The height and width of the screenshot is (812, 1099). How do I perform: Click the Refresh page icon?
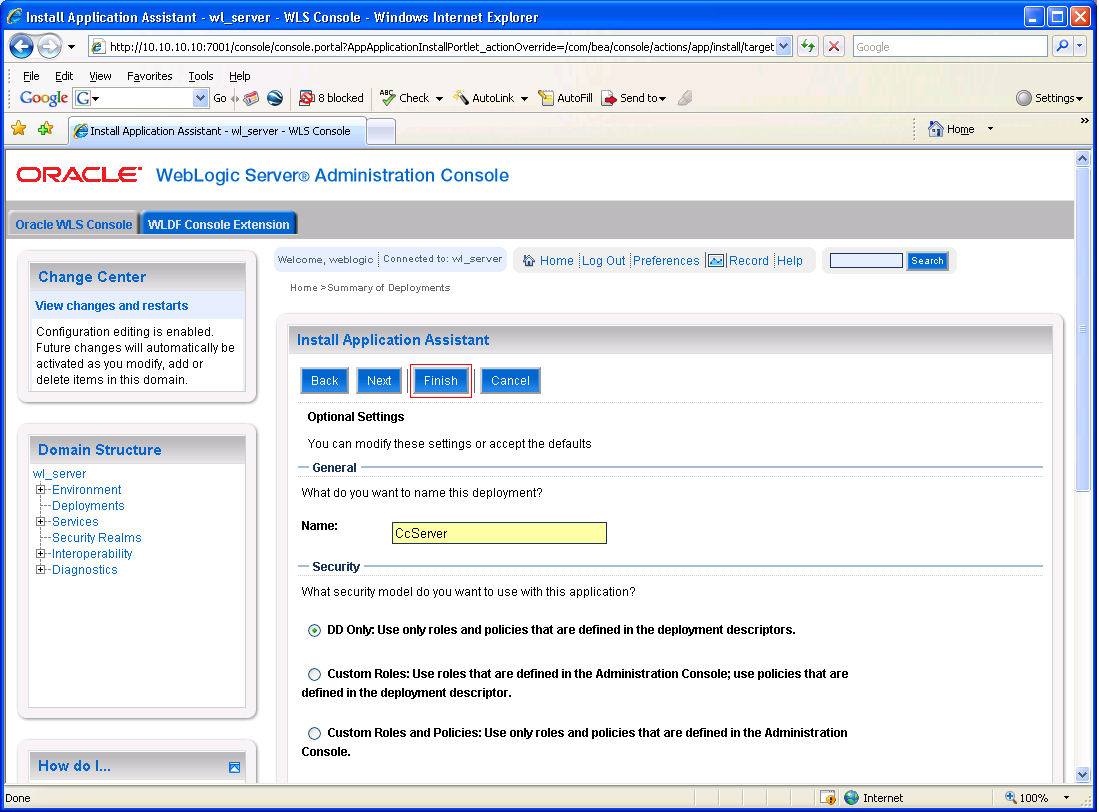808,46
